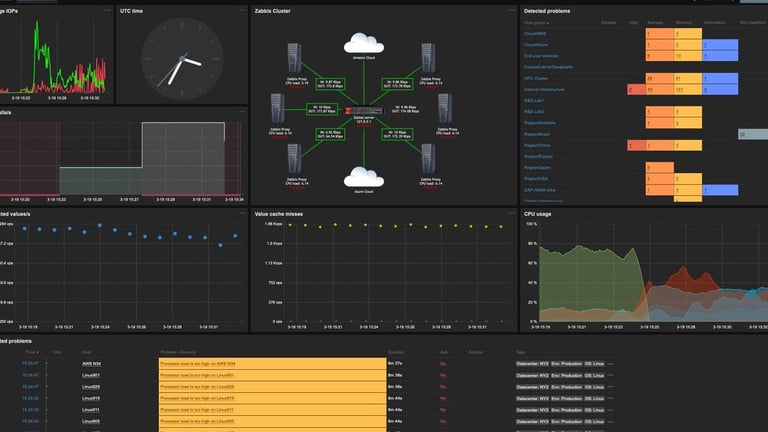
Task: Open tag overflow dots on Linux905 row
Action: [610, 422]
